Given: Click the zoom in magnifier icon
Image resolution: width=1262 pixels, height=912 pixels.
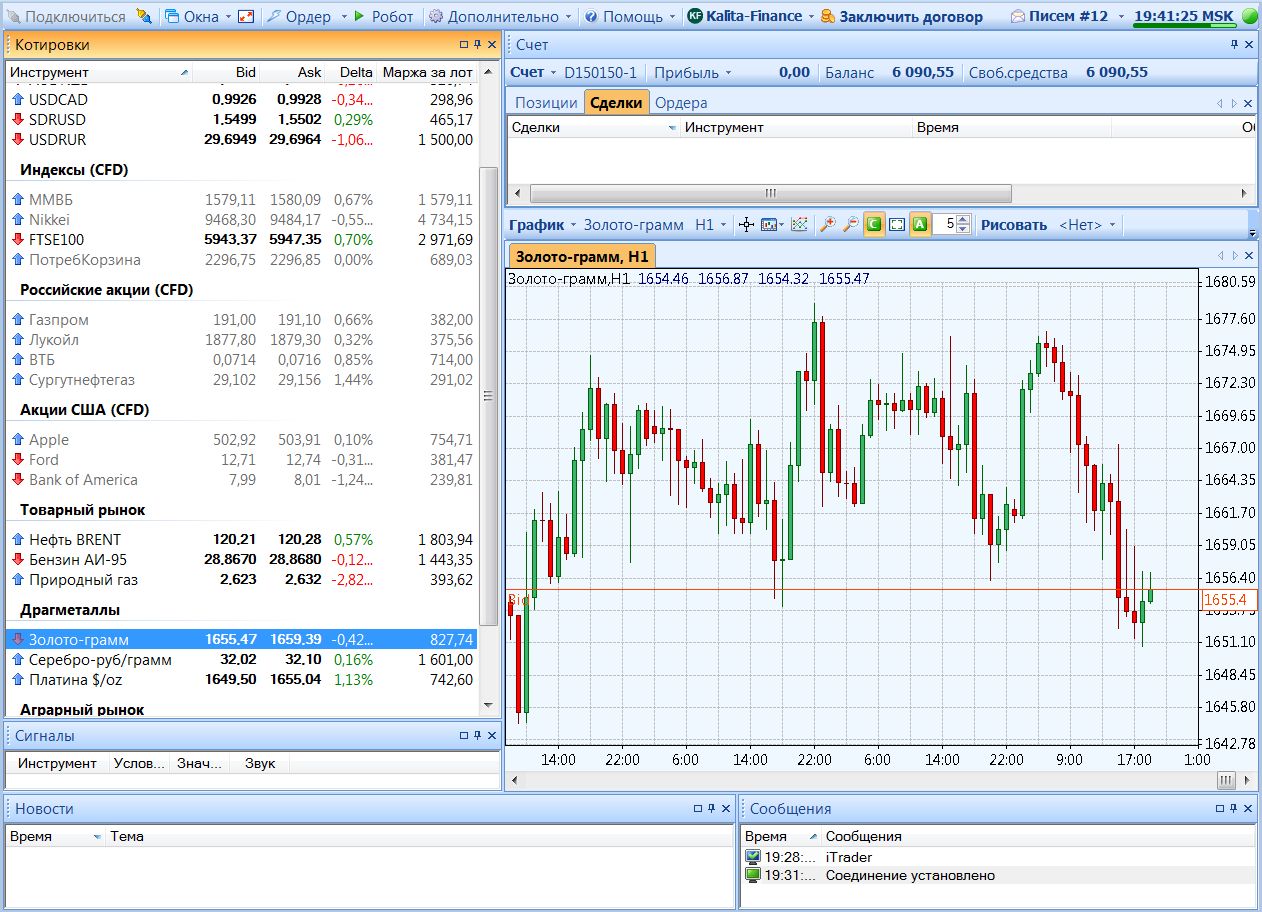Looking at the screenshot, I should click(827, 225).
